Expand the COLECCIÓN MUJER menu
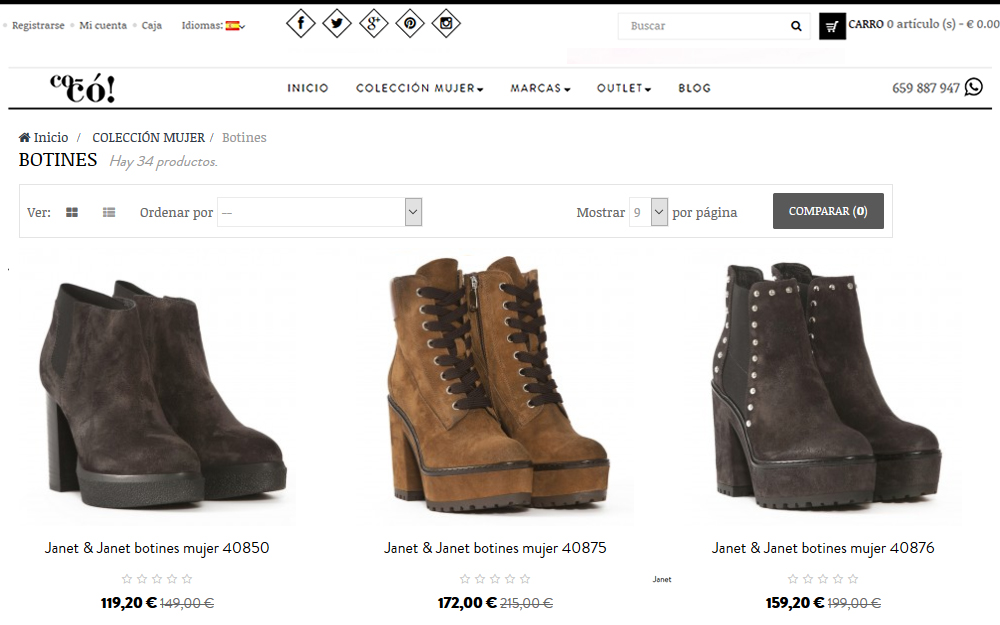 point(420,88)
